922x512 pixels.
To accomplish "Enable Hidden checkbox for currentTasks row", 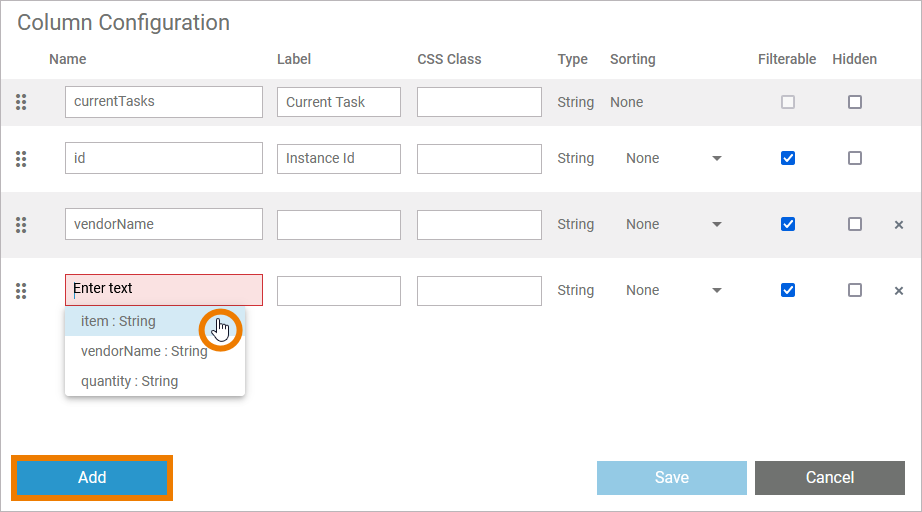I will tap(855, 102).
